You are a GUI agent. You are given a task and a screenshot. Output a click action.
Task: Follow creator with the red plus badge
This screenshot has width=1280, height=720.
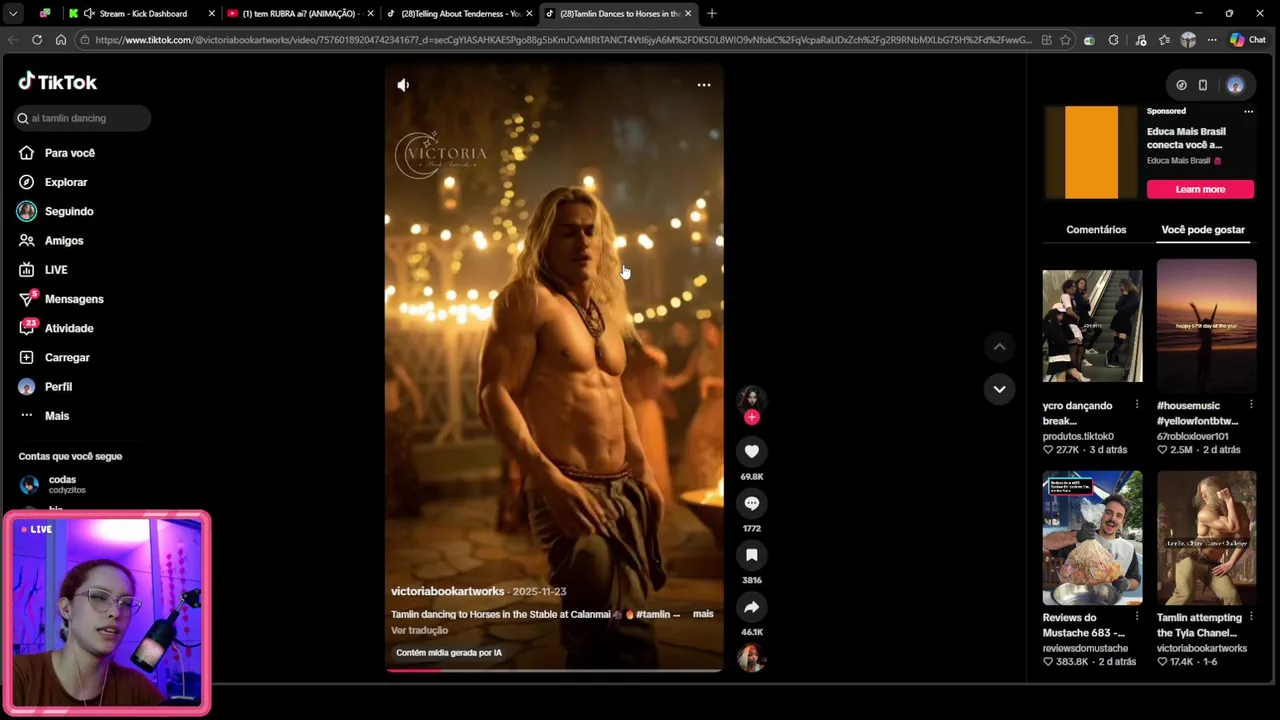[x=752, y=417]
